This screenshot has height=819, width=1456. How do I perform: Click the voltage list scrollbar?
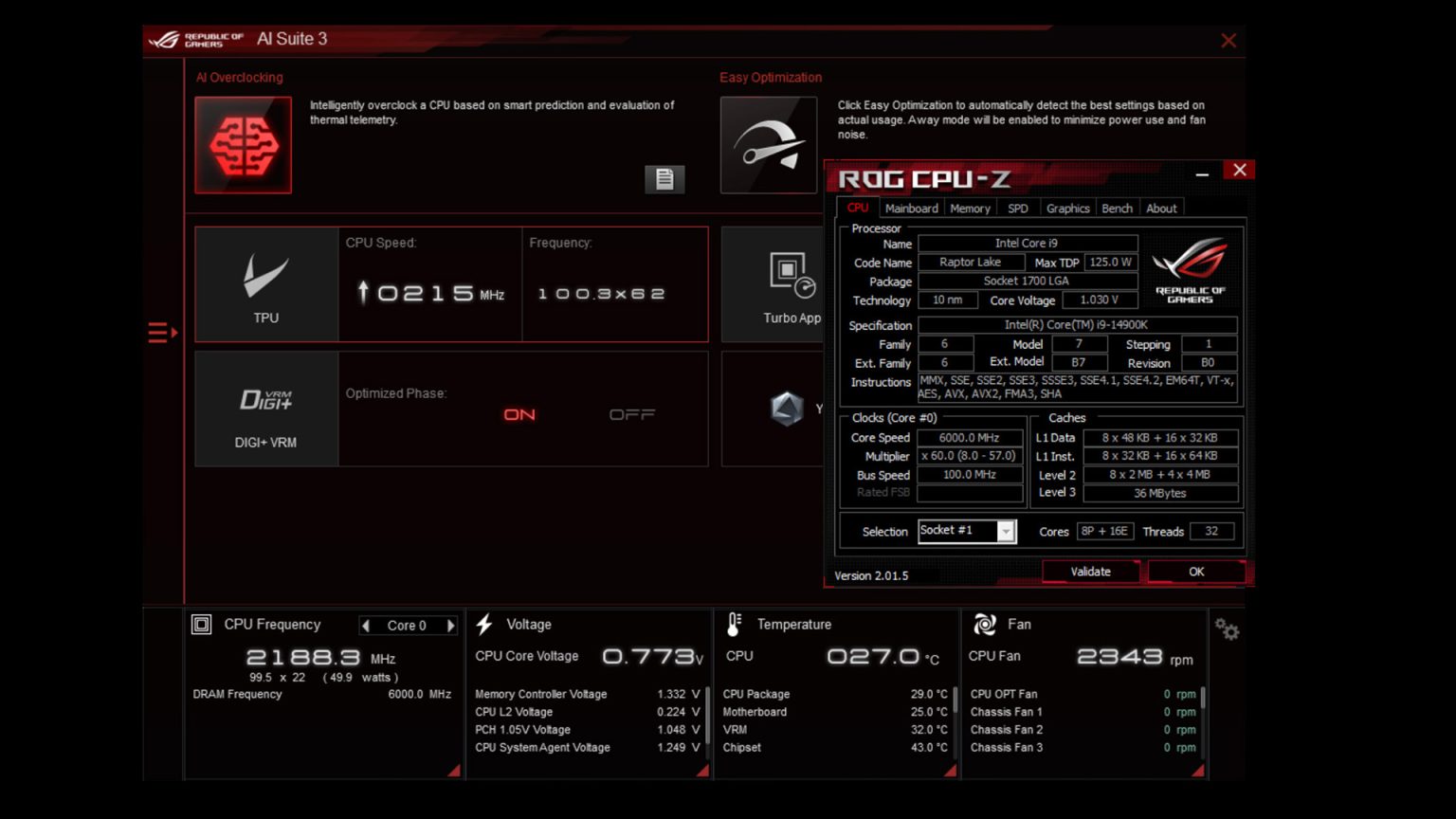point(707,718)
